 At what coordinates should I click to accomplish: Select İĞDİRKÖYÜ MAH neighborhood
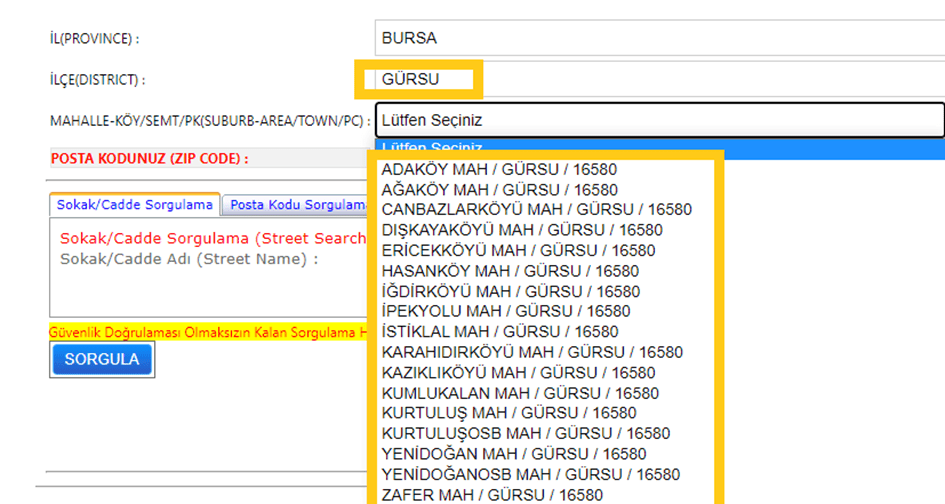coord(510,291)
